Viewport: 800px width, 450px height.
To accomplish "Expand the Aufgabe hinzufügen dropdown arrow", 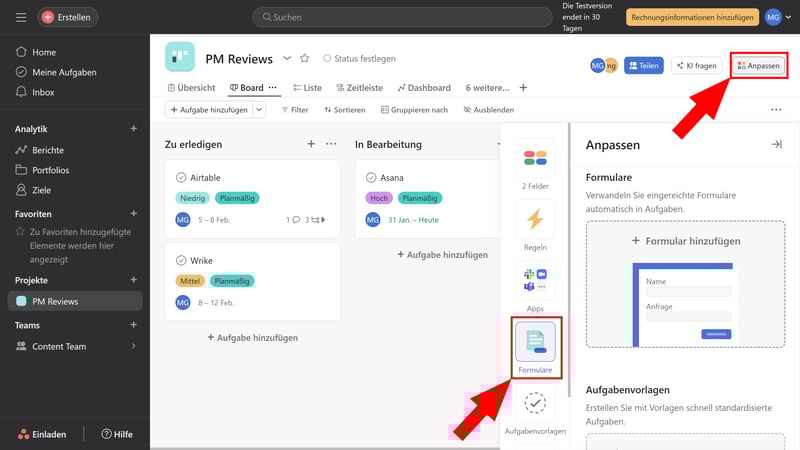I will click(260, 110).
